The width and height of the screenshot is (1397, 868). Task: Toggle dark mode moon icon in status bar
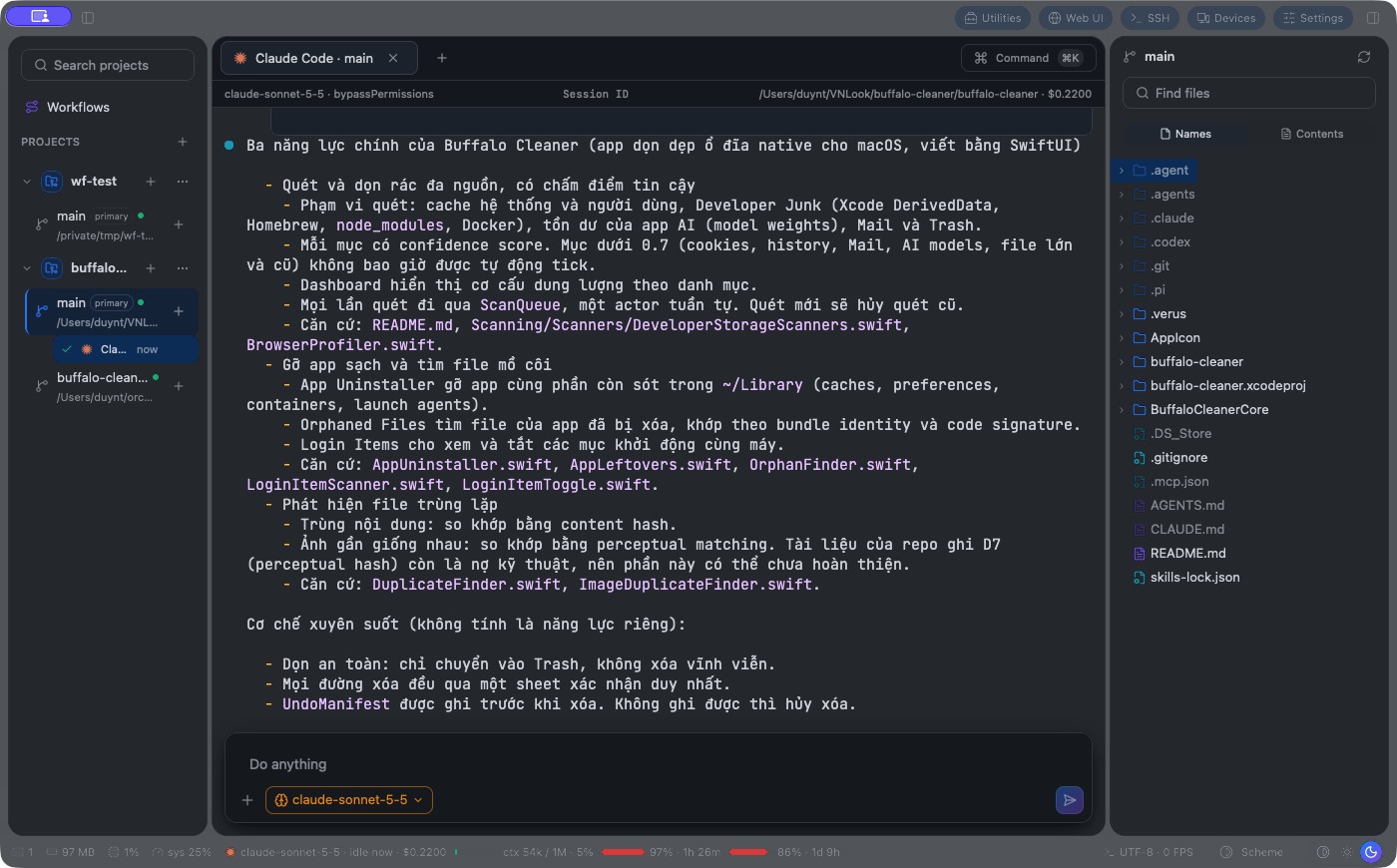(1372, 852)
